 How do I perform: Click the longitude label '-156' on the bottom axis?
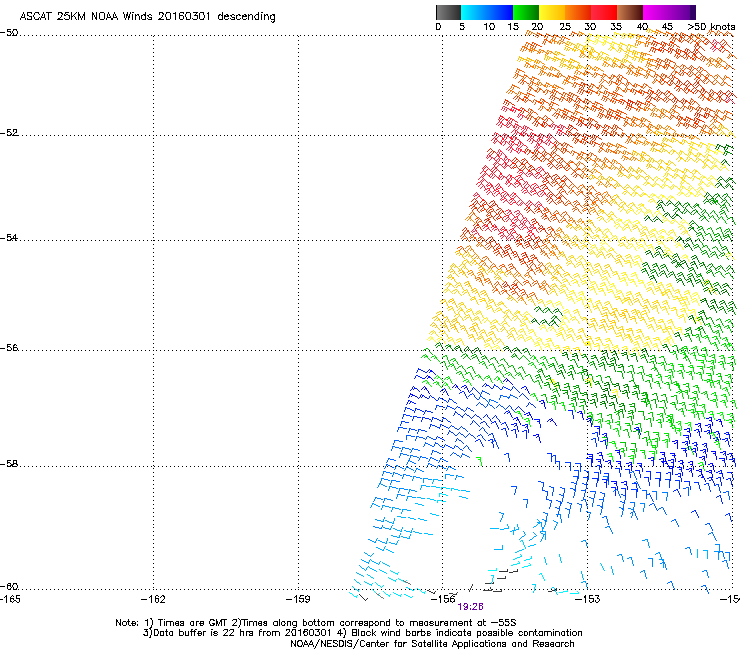[443, 599]
